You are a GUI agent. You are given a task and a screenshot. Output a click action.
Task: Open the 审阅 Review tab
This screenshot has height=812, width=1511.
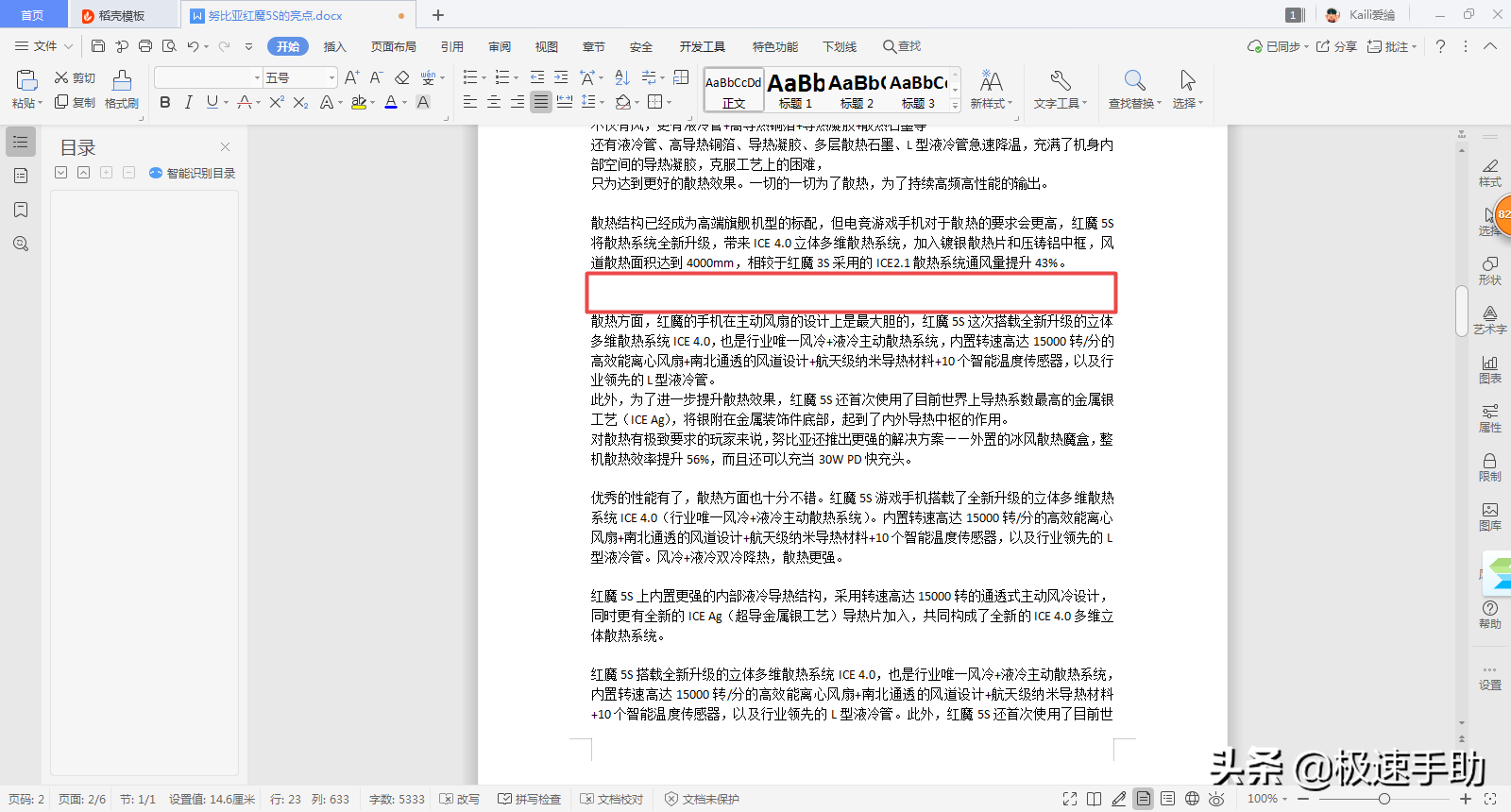(x=500, y=46)
